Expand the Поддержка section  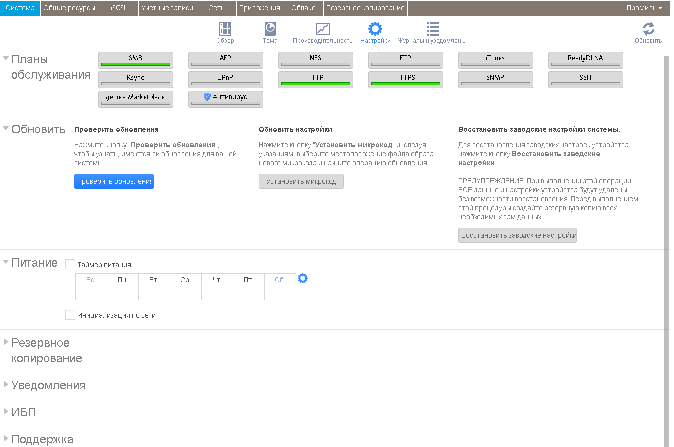coord(6,438)
